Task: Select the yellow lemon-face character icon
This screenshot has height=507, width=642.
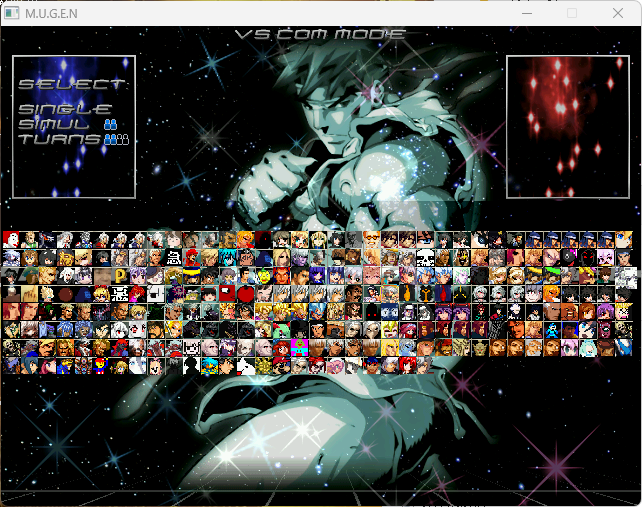Action: (x=264, y=276)
